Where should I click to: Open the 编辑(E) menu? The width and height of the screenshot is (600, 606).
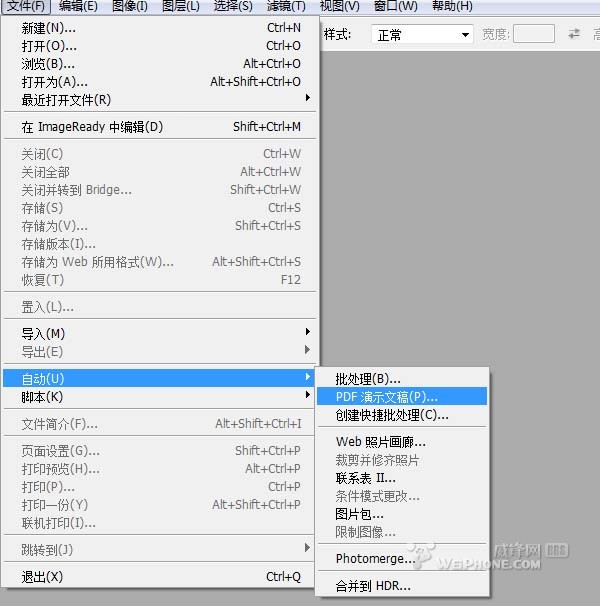click(x=78, y=6)
